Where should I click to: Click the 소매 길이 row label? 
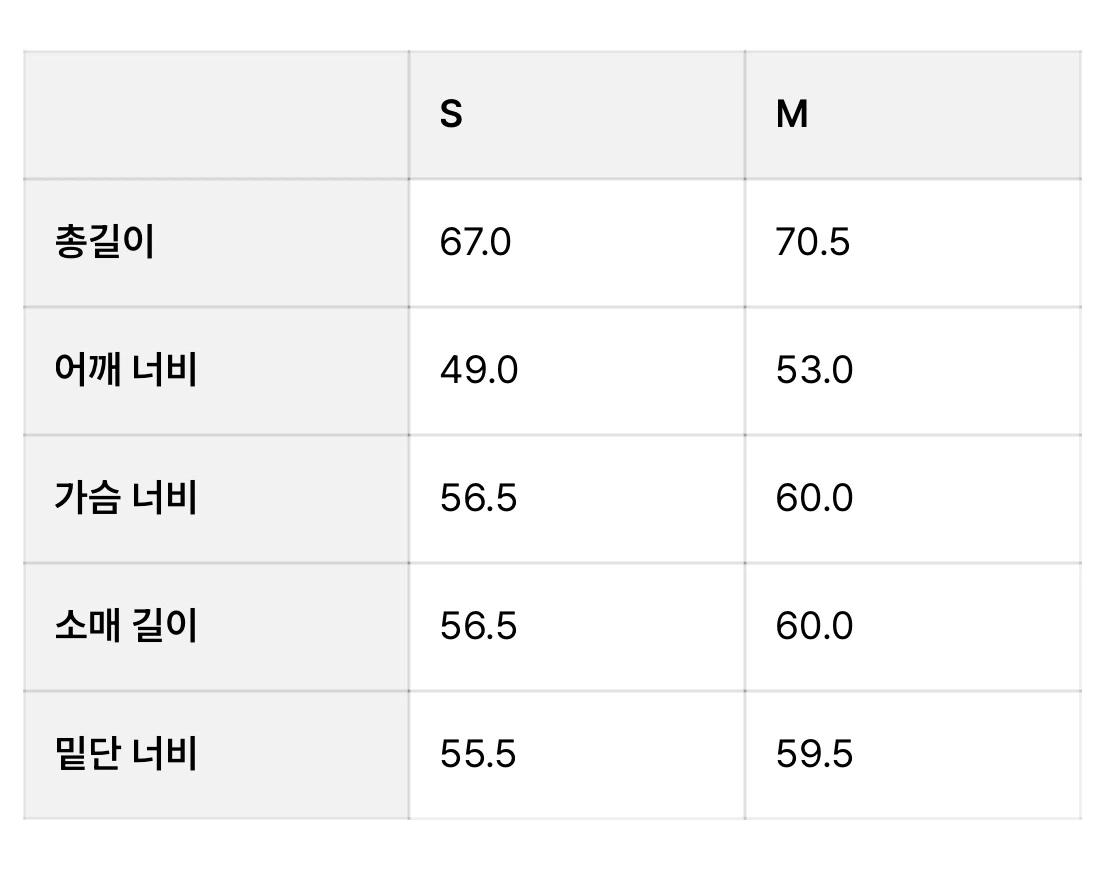[126, 625]
